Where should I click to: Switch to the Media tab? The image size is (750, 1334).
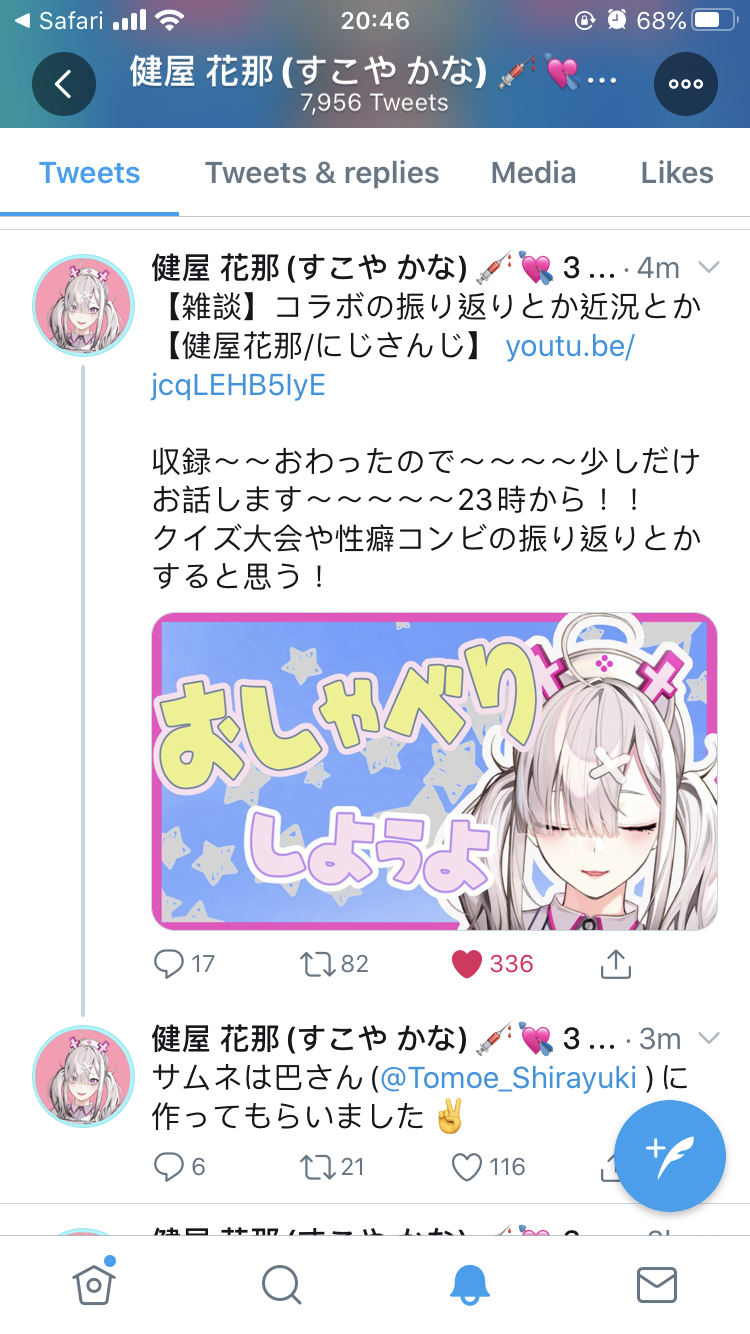[x=534, y=173]
